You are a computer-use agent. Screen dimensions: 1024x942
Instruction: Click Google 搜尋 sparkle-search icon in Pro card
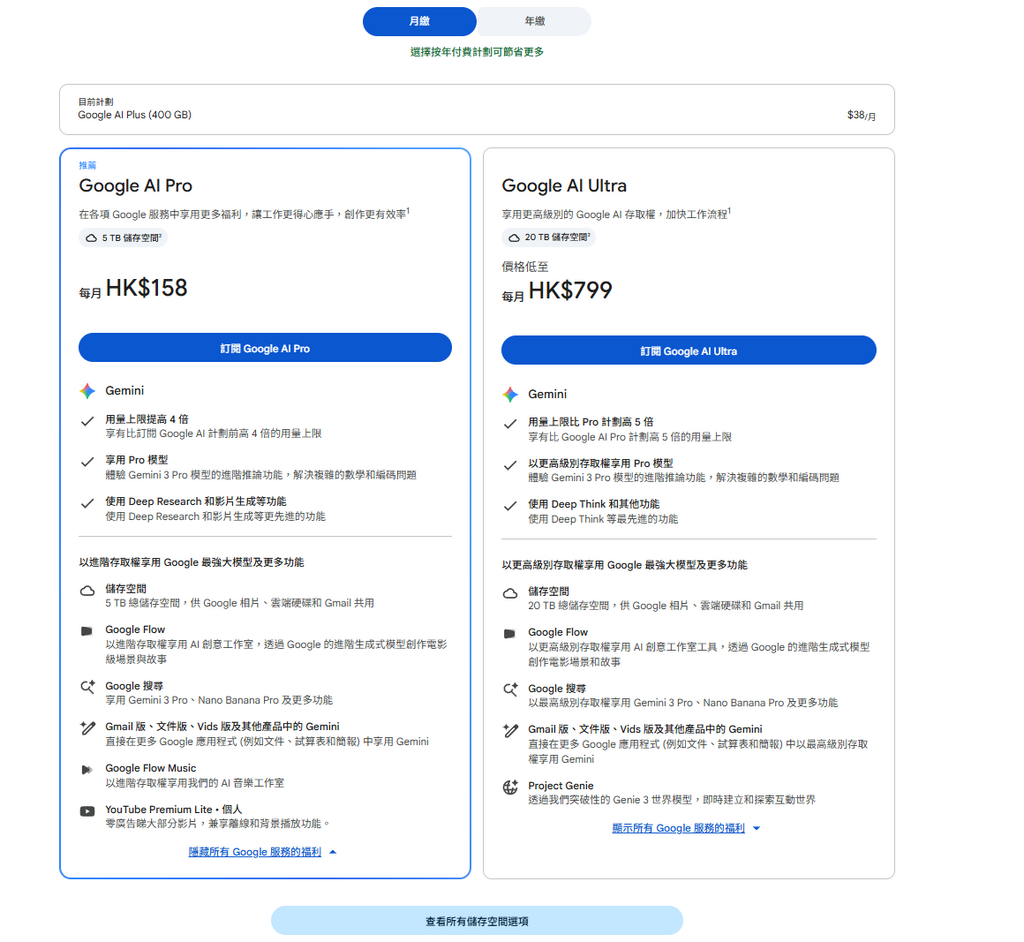pos(87,687)
